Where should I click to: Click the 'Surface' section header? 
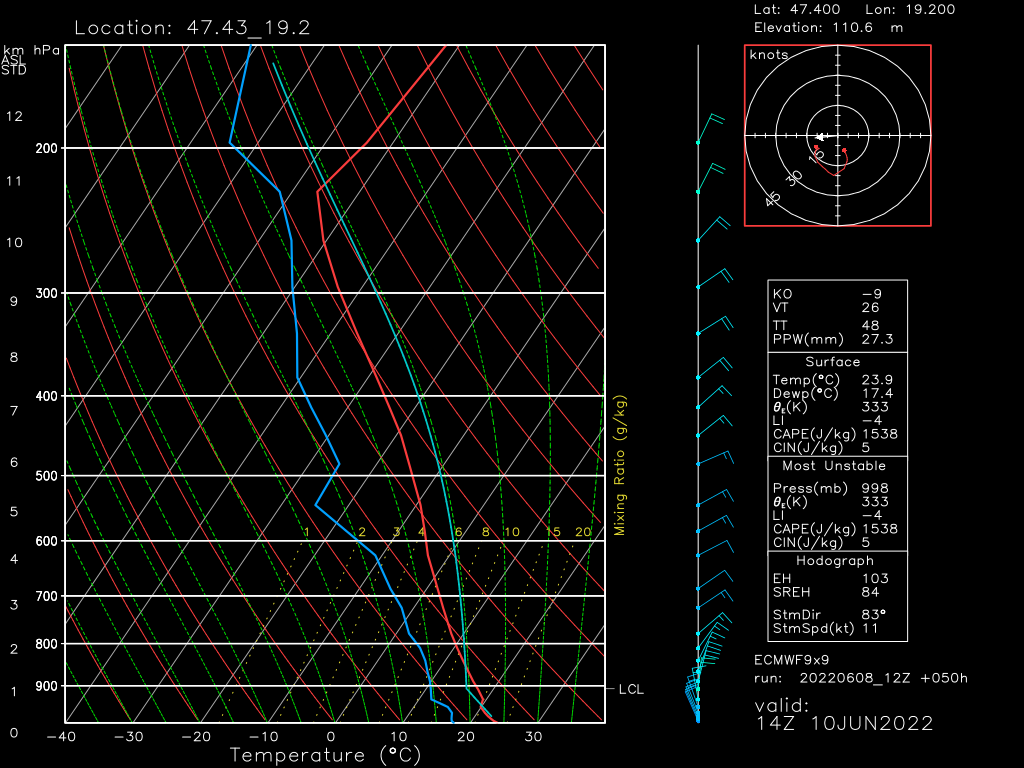point(832,362)
